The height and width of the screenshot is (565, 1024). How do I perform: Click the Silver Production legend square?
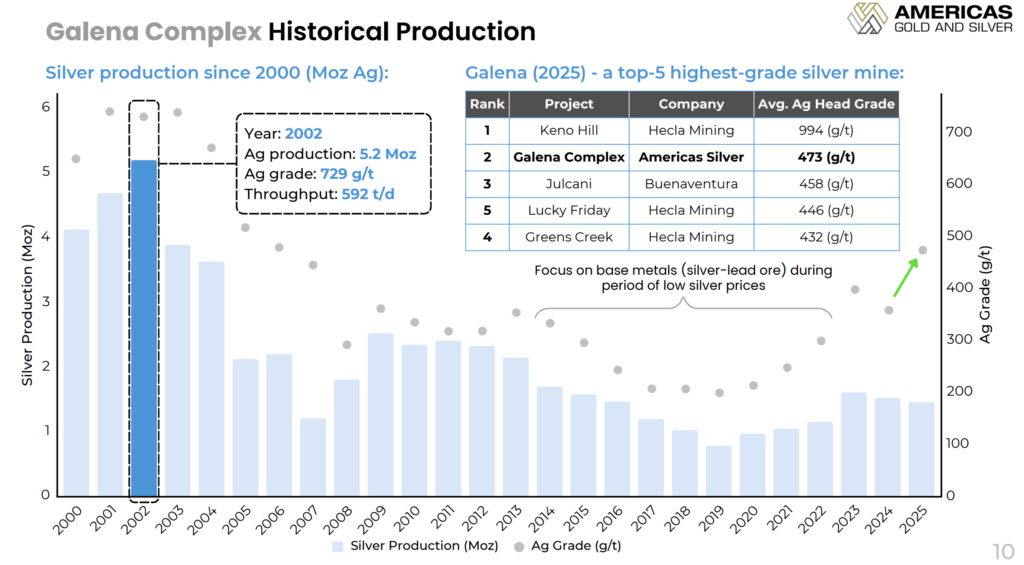pos(338,546)
